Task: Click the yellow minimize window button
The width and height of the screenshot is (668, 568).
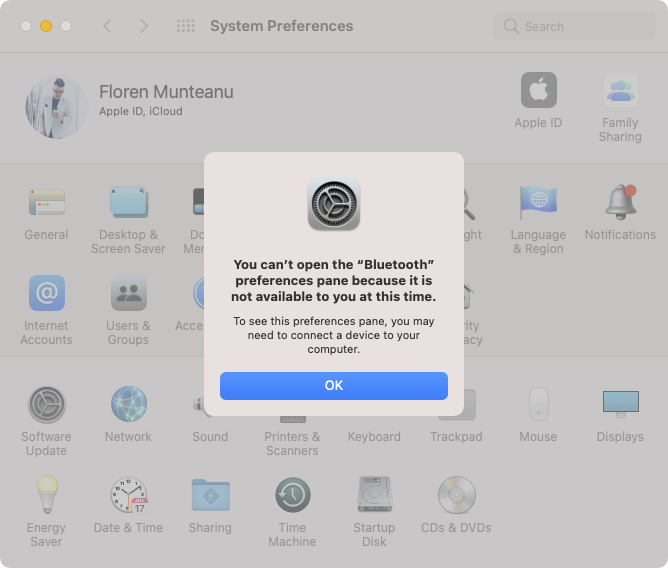Action: [46, 26]
